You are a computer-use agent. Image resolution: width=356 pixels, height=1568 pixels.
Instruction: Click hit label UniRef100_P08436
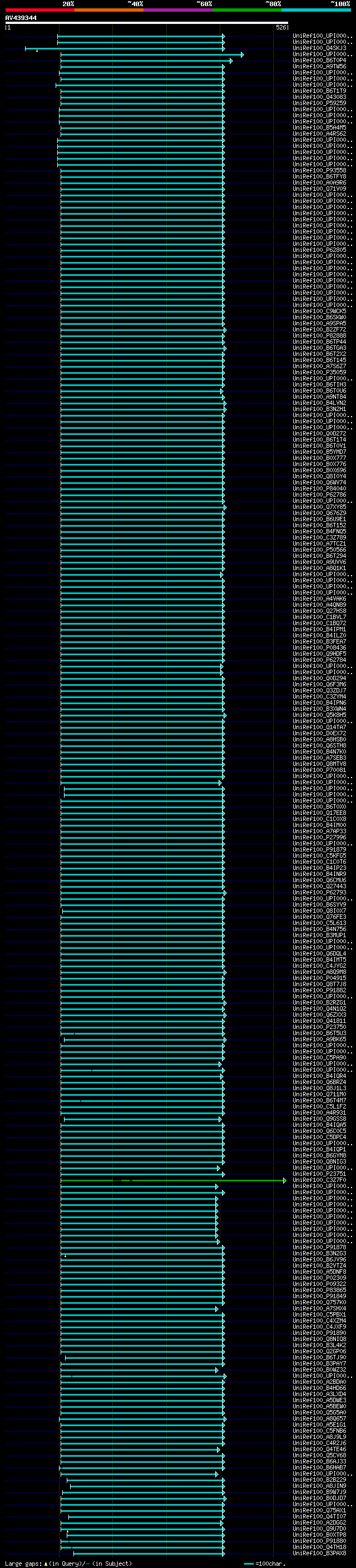[x=319, y=647]
